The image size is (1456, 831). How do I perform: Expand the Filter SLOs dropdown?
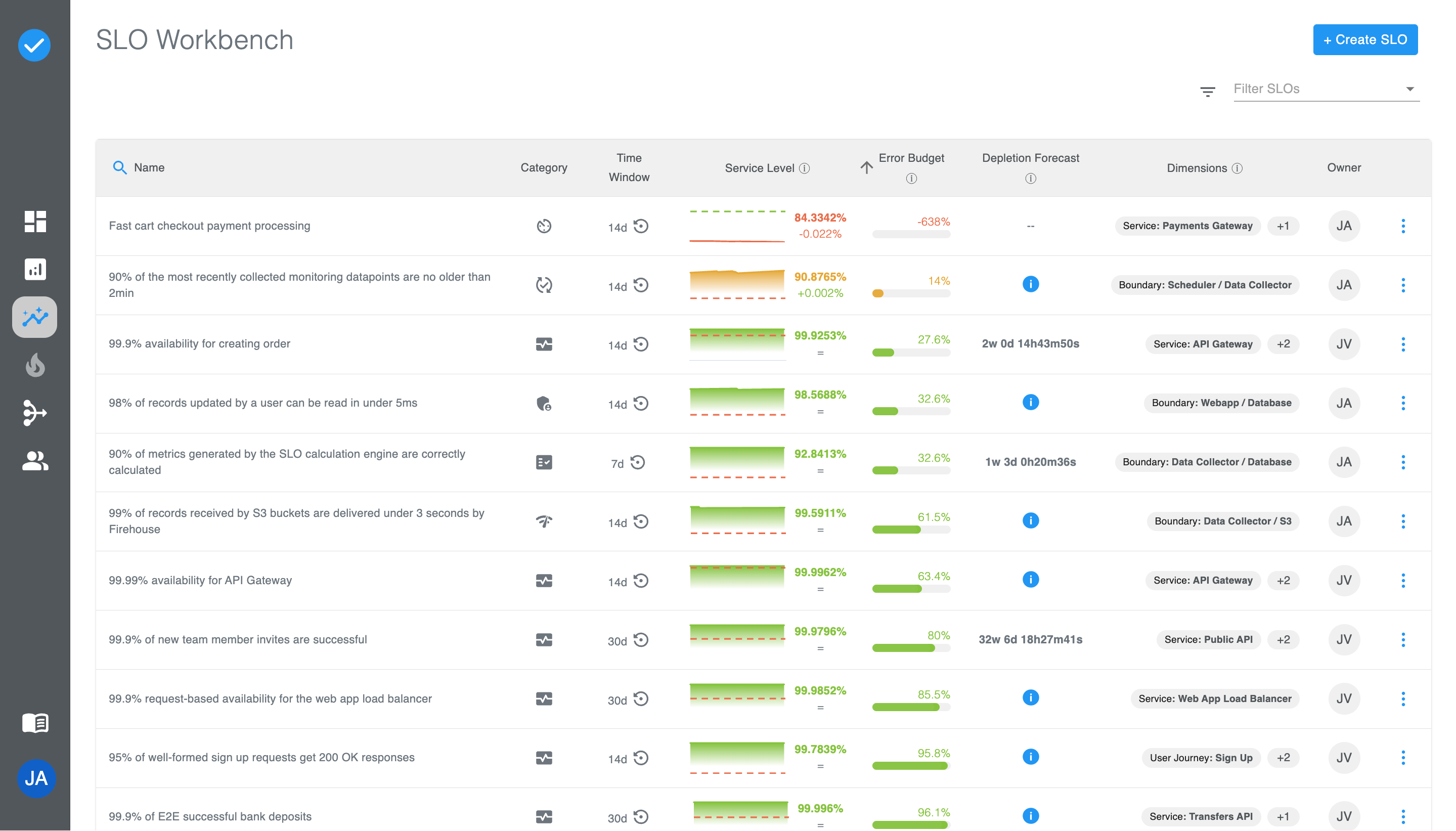[1409, 89]
